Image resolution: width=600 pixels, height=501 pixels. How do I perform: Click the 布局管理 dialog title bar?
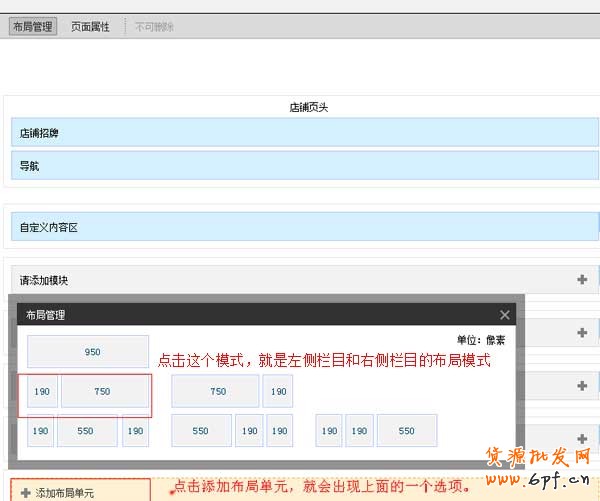click(250, 315)
